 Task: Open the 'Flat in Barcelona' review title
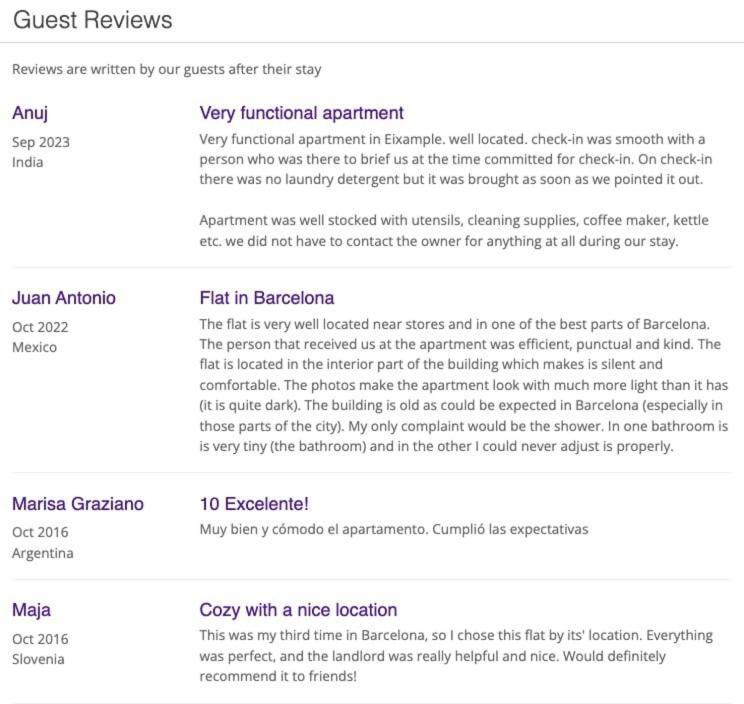coord(267,298)
